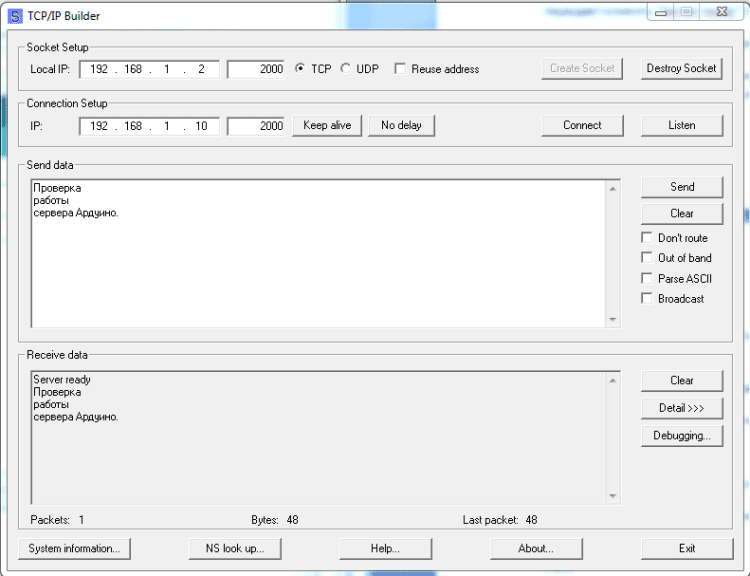Click the Connect button

pos(582,125)
